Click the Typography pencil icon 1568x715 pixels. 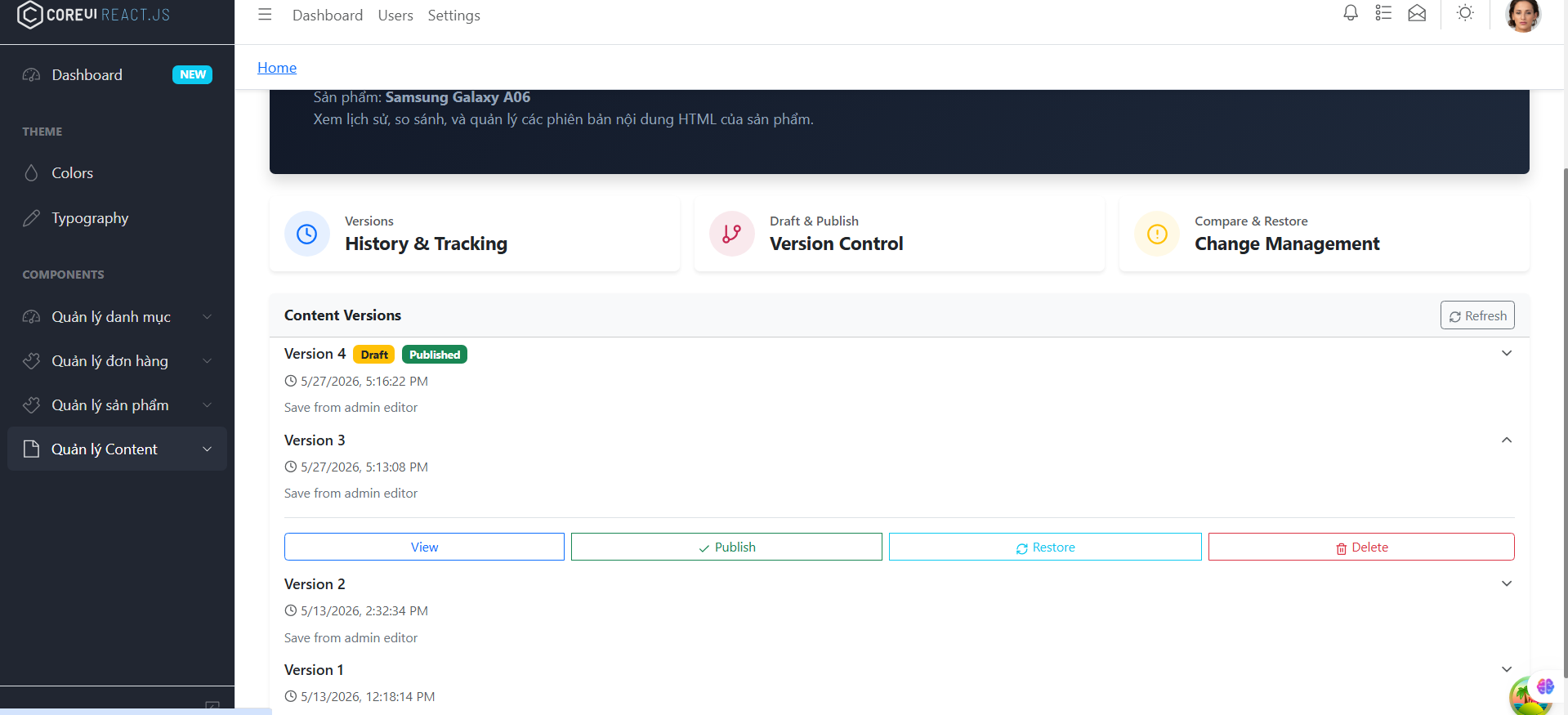[x=31, y=218]
